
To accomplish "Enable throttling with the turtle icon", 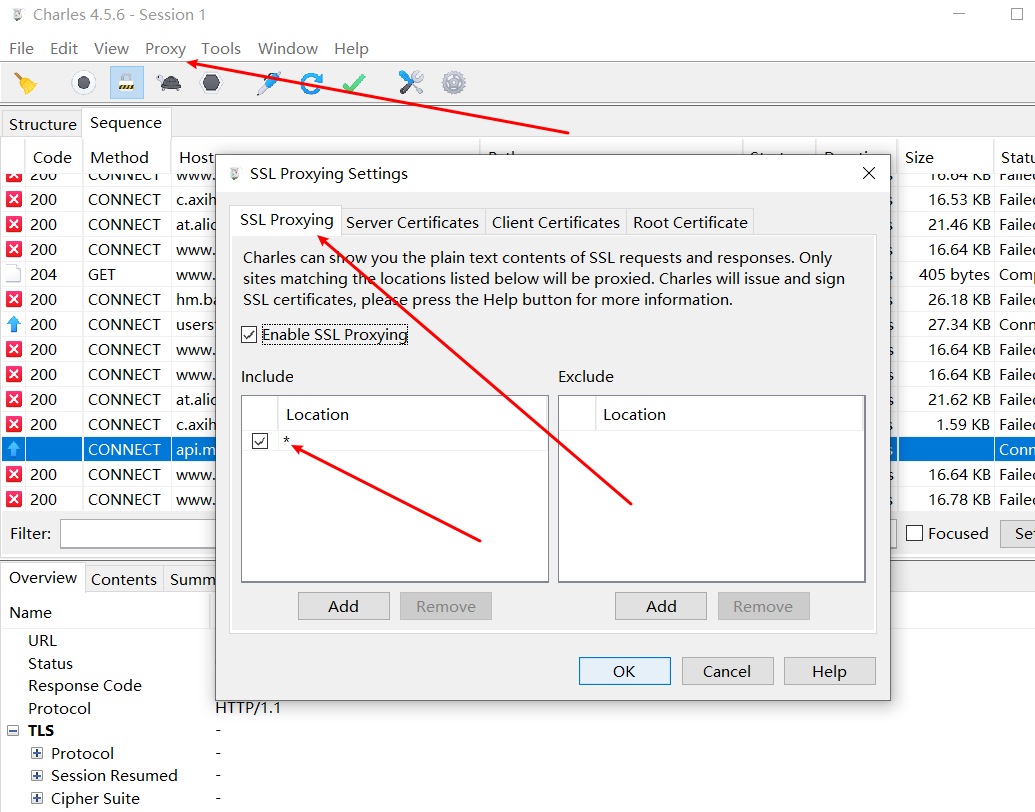I will point(169,83).
